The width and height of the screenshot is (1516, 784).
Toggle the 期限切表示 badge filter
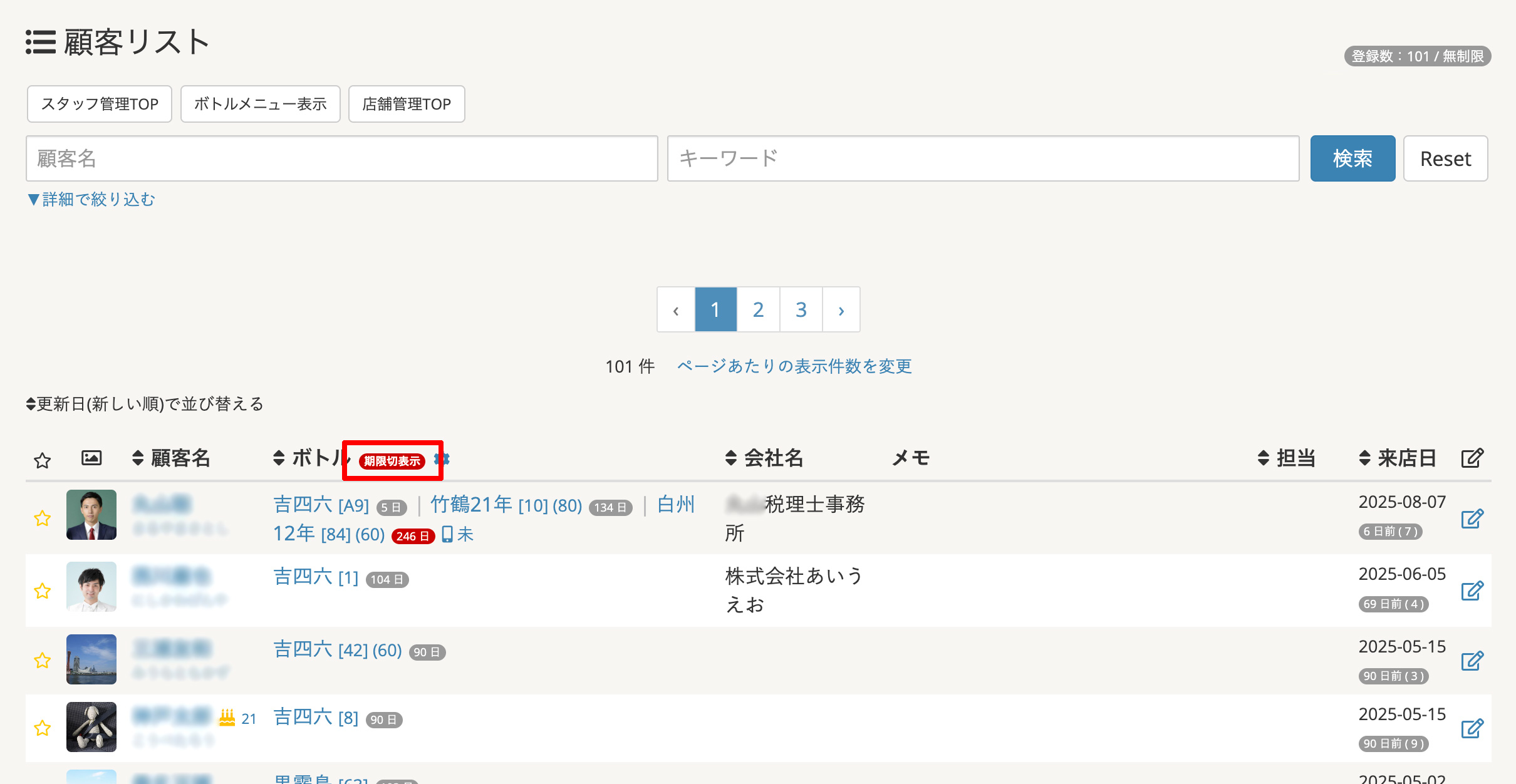(392, 461)
